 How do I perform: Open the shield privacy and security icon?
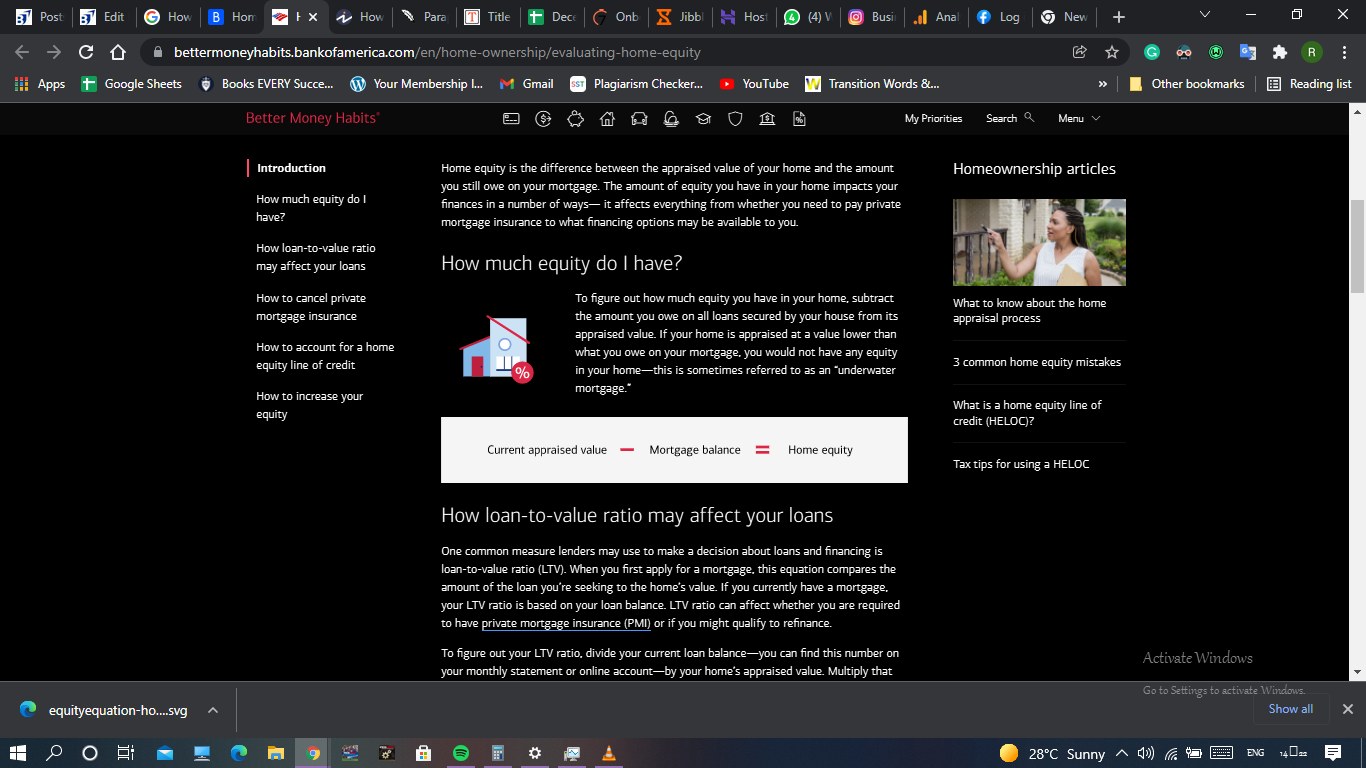pos(735,119)
